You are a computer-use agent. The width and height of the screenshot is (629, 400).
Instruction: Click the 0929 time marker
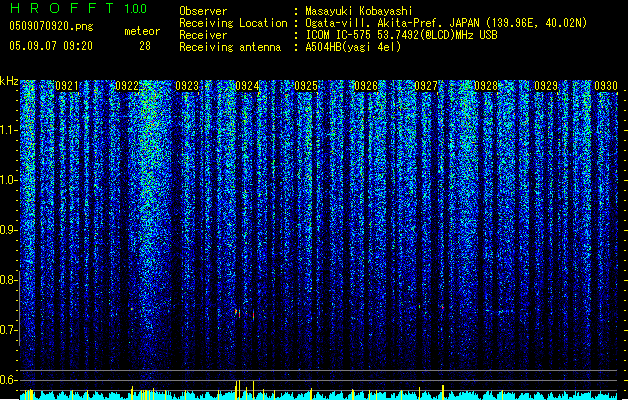(546, 86)
